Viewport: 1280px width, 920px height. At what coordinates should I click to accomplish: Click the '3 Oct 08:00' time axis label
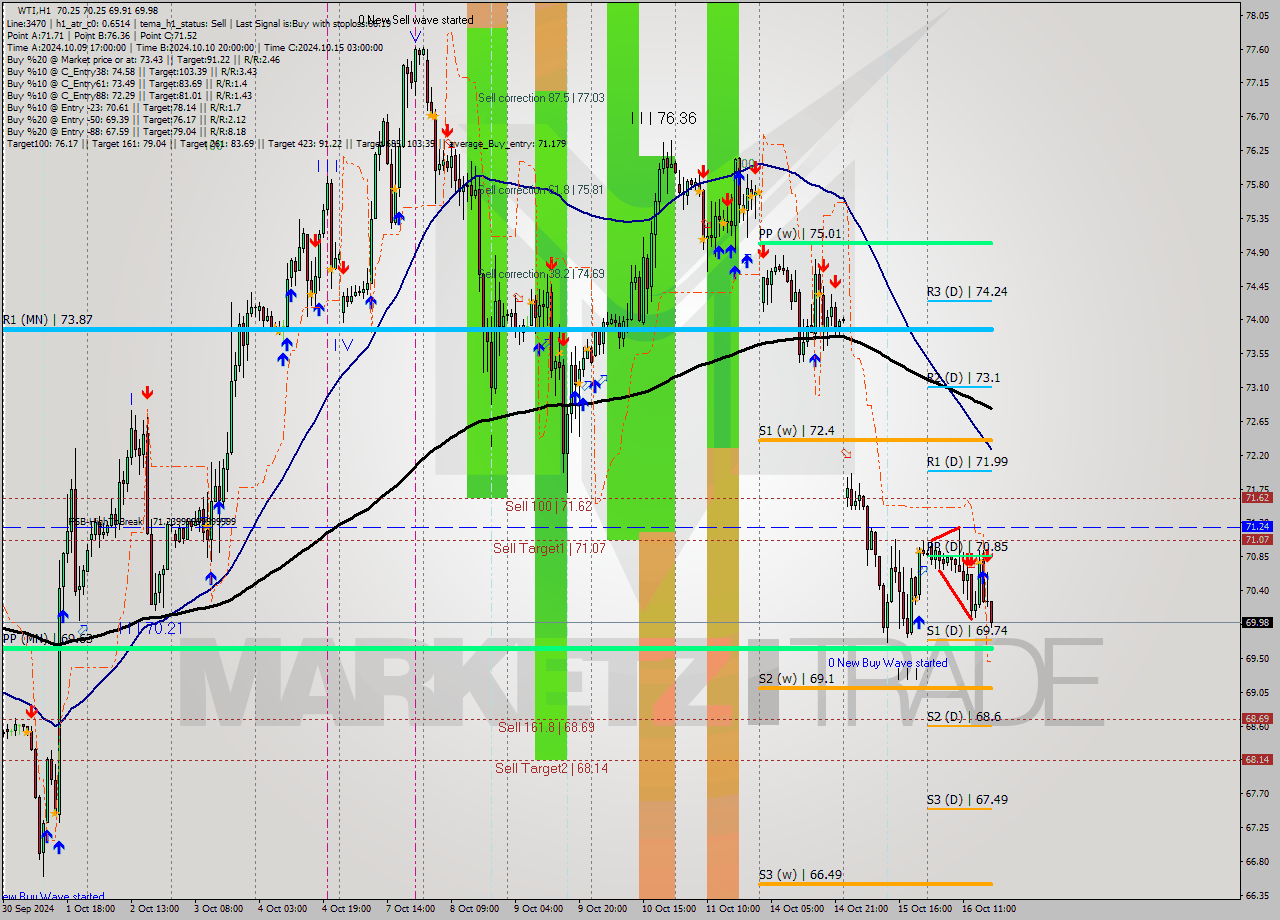(220, 909)
